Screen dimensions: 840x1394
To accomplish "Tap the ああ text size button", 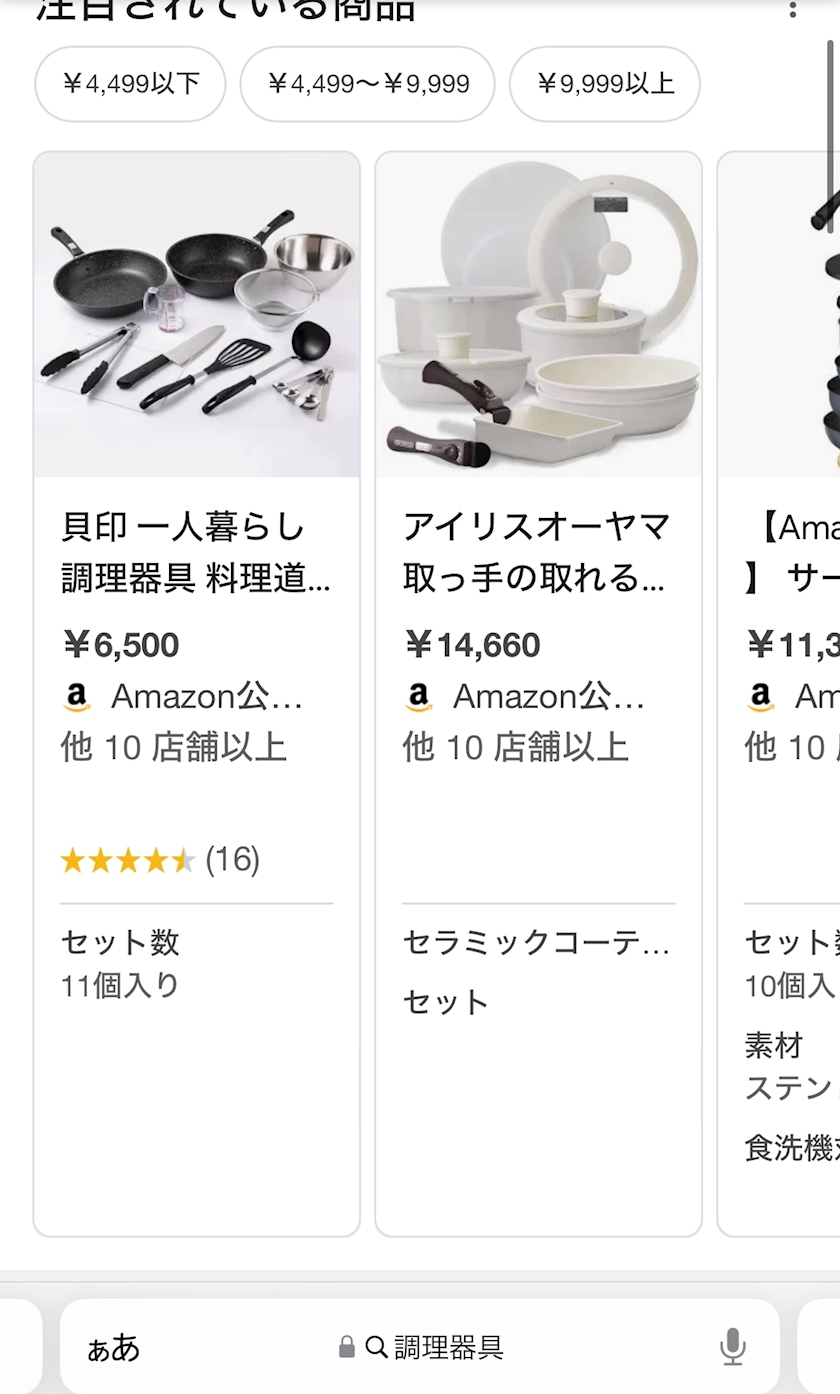I will (x=113, y=1348).
